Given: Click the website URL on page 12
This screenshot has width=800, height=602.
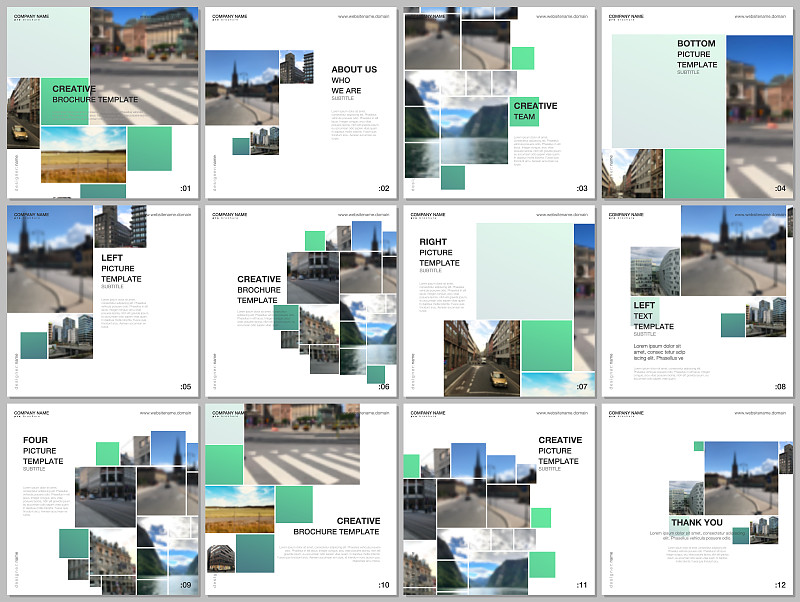Looking at the screenshot, I should [x=760, y=413].
